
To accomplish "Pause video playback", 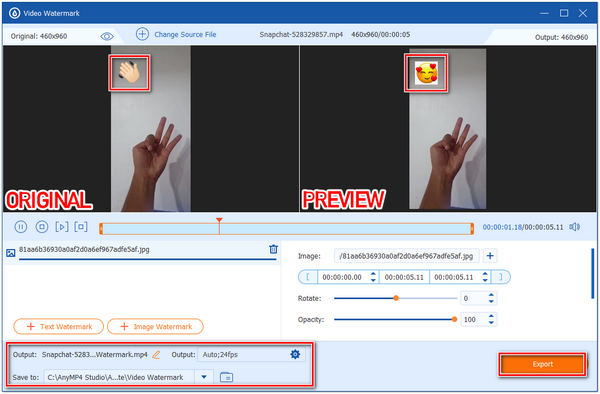I will [21, 227].
